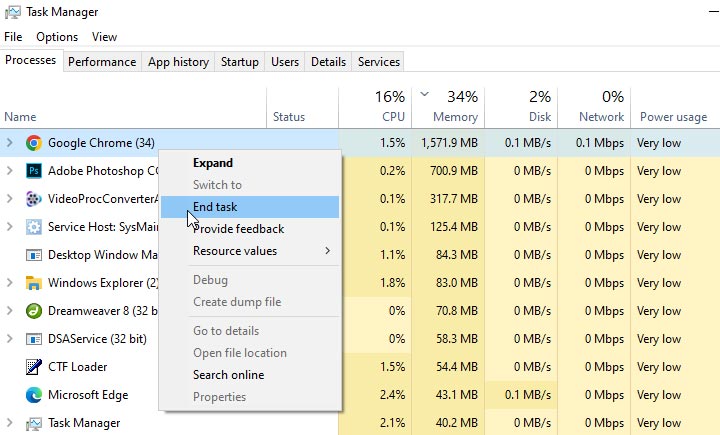Click the 54.4 MB memory value
Image resolution: width=720 pixels, height=435 pixels.
(456, 367)
